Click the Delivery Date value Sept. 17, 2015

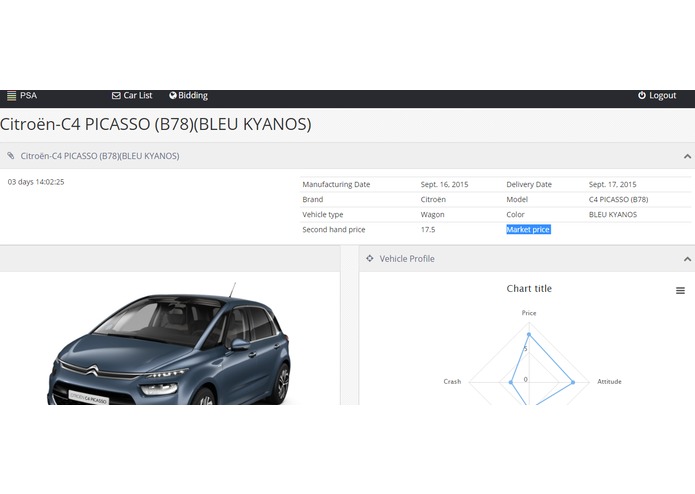[613, 184]
